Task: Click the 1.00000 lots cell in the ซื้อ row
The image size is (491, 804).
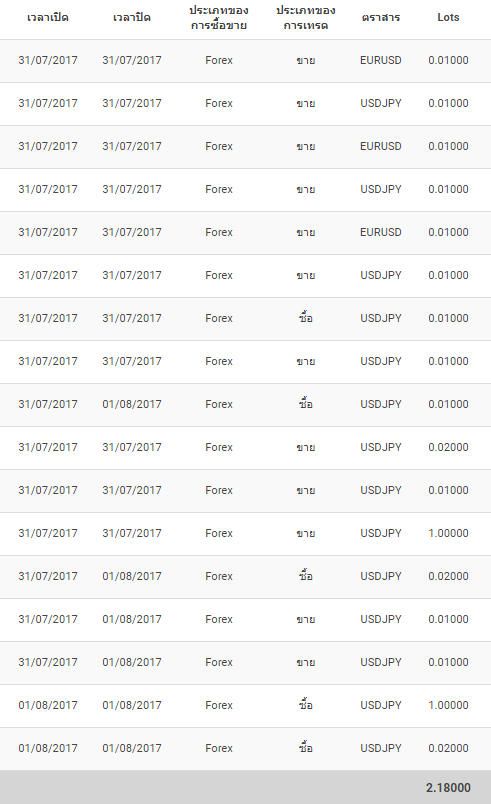Action: 448,706
